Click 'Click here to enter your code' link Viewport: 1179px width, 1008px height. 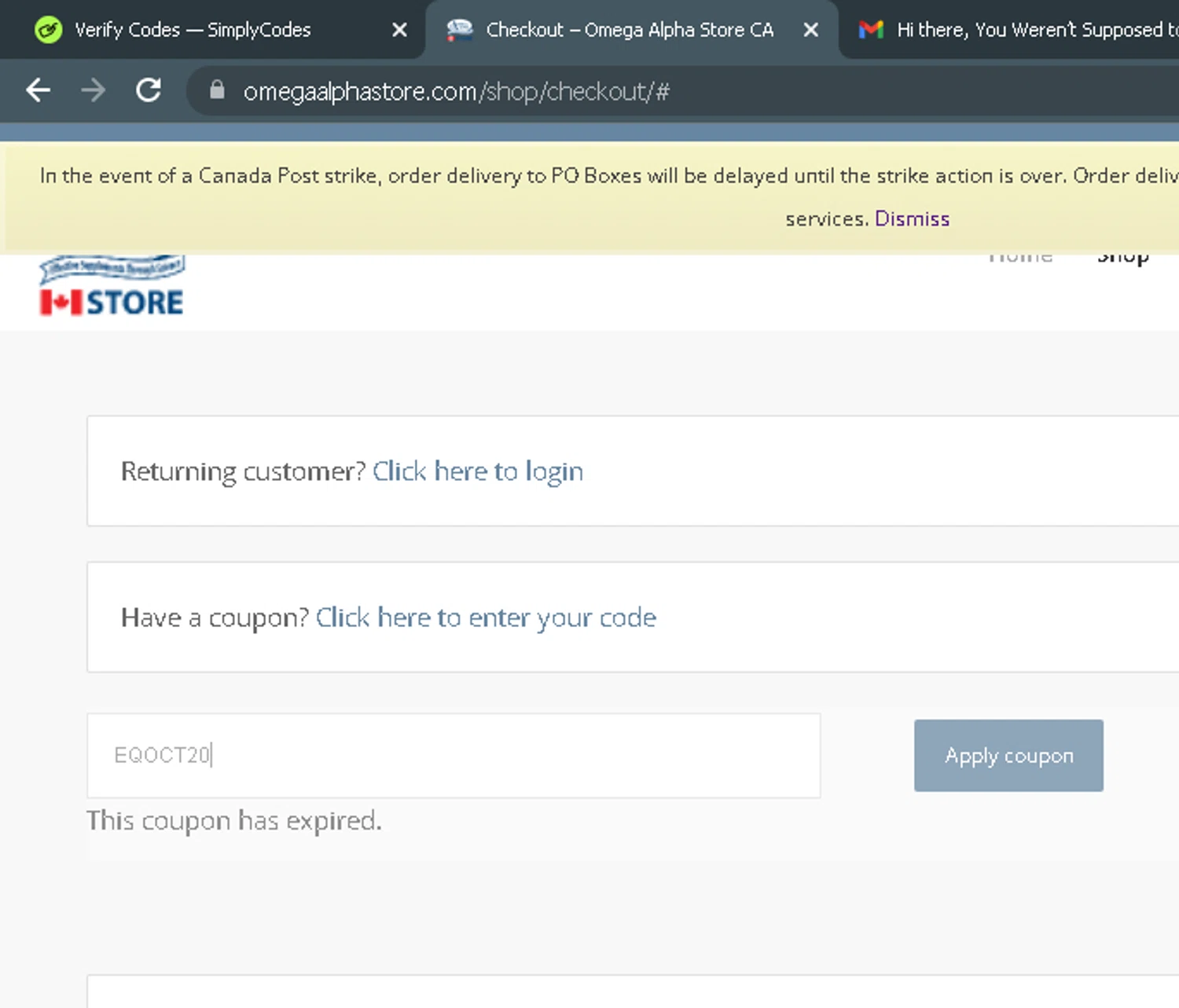click(486, 618)
